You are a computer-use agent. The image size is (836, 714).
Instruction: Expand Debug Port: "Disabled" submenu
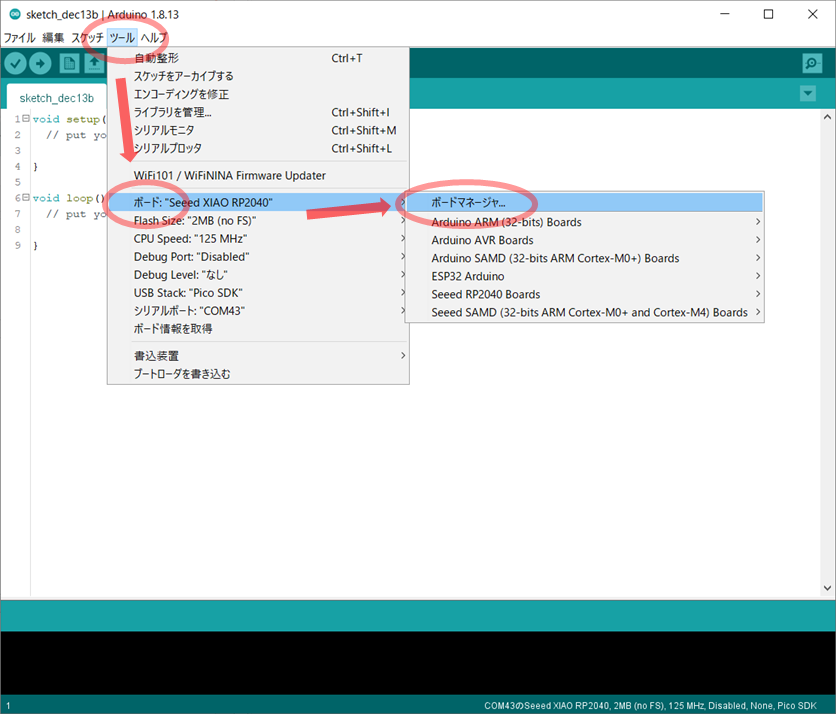[258, 257]
